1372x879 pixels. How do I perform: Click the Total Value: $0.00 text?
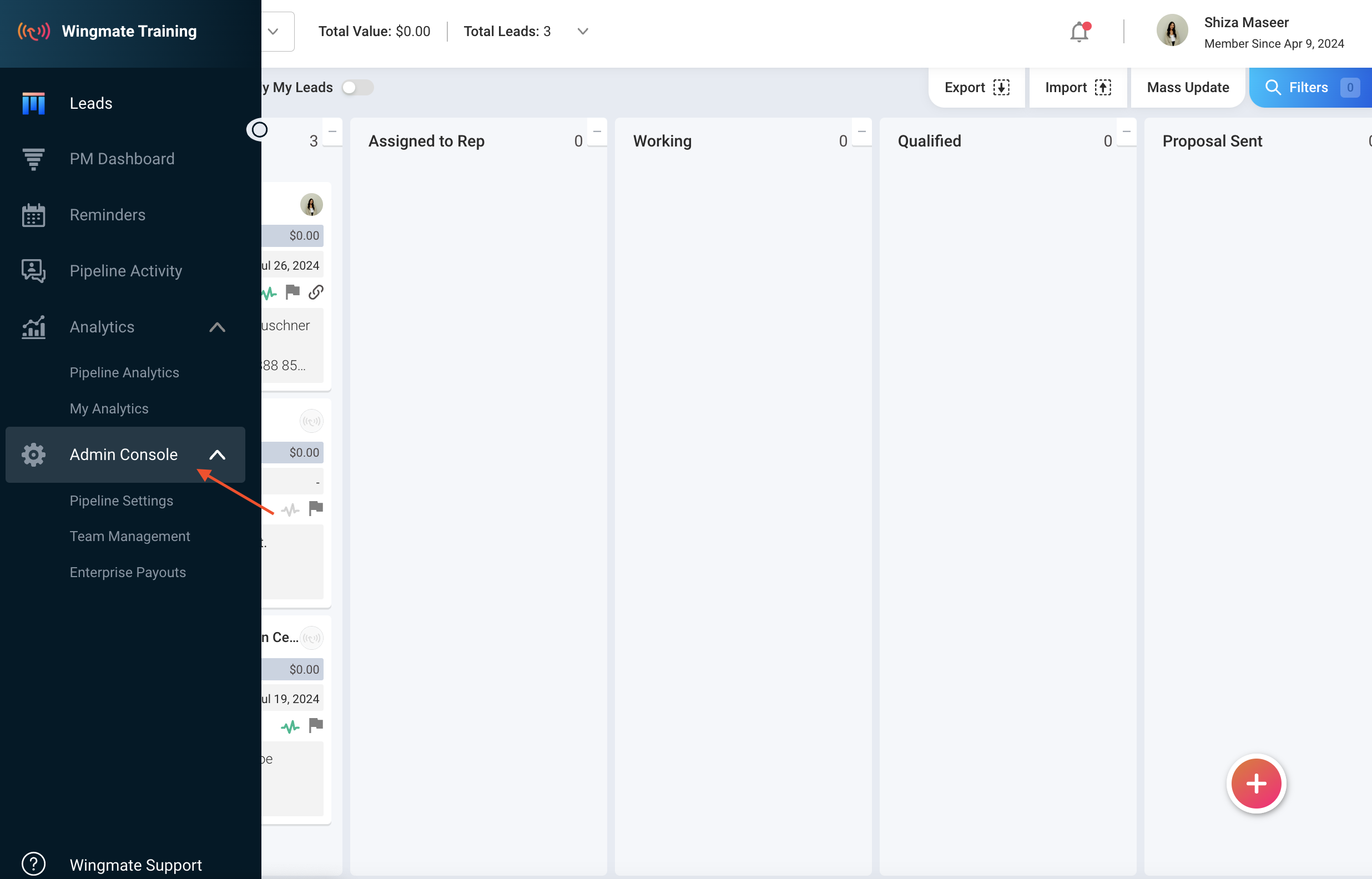(374, 32)
